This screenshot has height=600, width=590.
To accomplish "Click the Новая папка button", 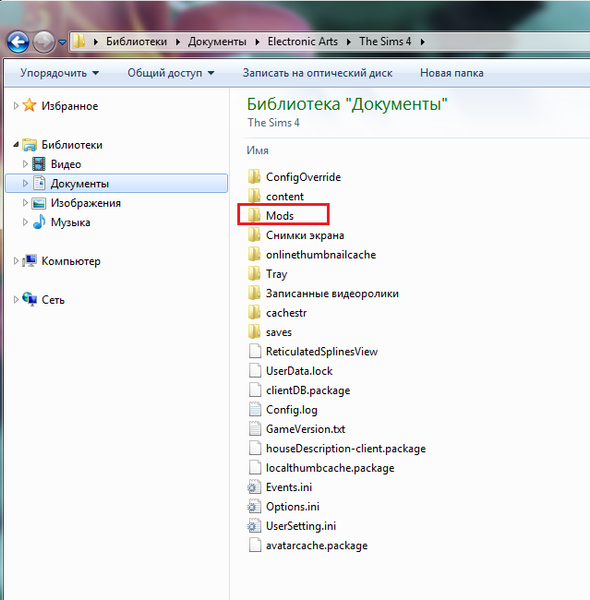I will 451,73.
